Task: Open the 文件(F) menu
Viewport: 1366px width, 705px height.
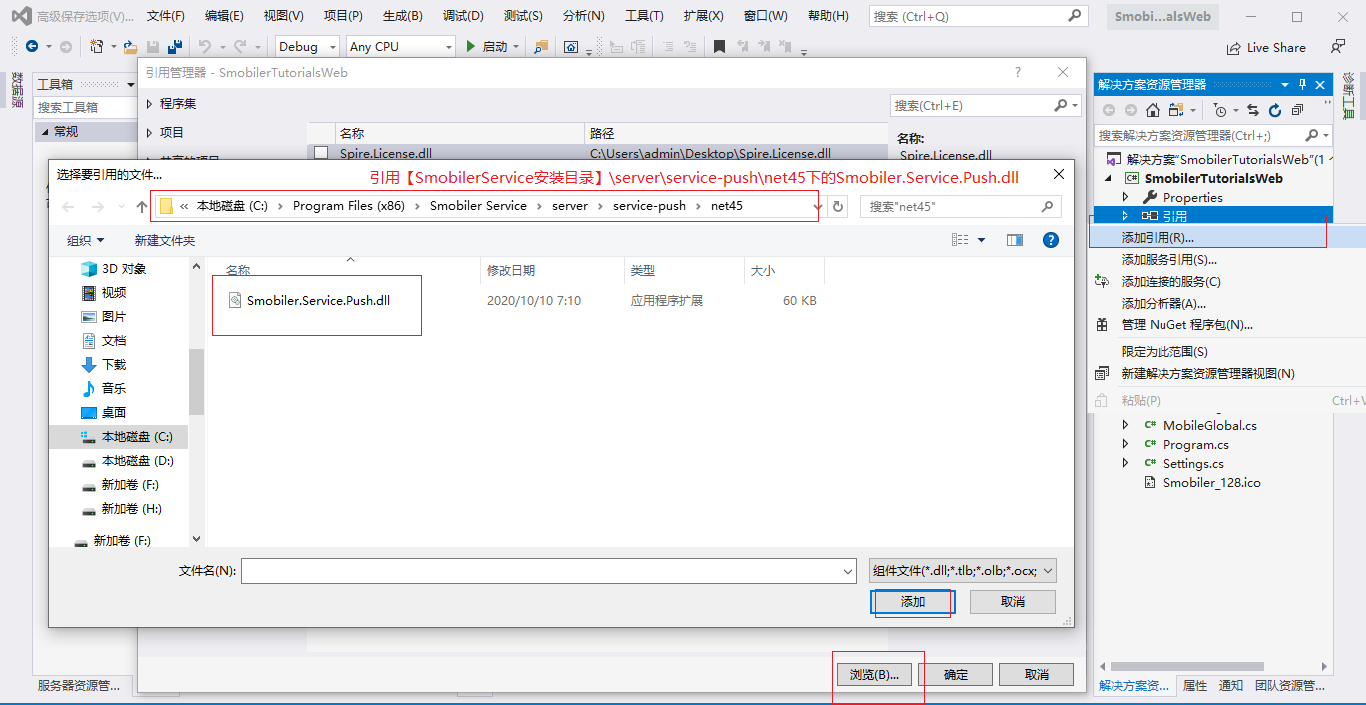Action: 166,16
